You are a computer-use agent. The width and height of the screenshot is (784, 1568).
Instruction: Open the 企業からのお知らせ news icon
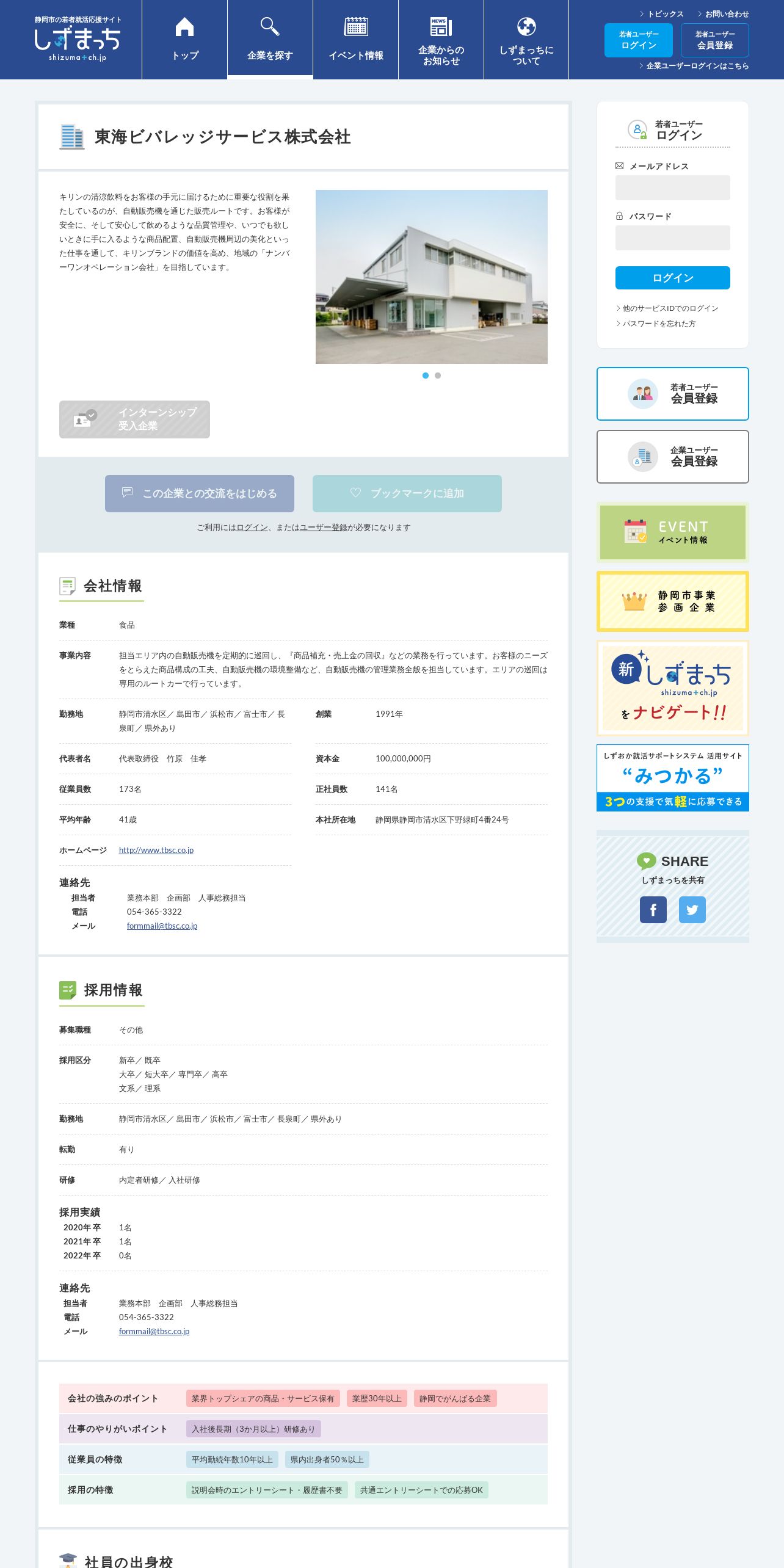tap(441, 27)
